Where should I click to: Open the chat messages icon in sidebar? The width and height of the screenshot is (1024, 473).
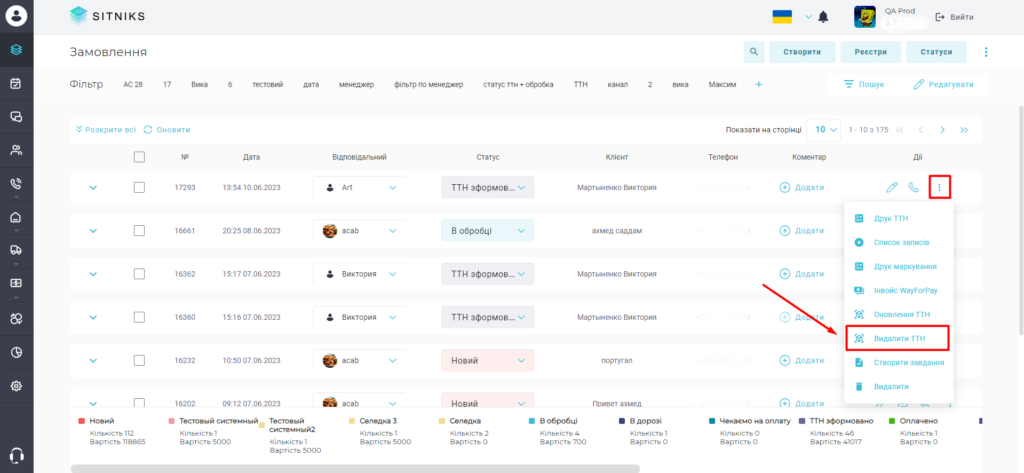click(x=17, y=117)
